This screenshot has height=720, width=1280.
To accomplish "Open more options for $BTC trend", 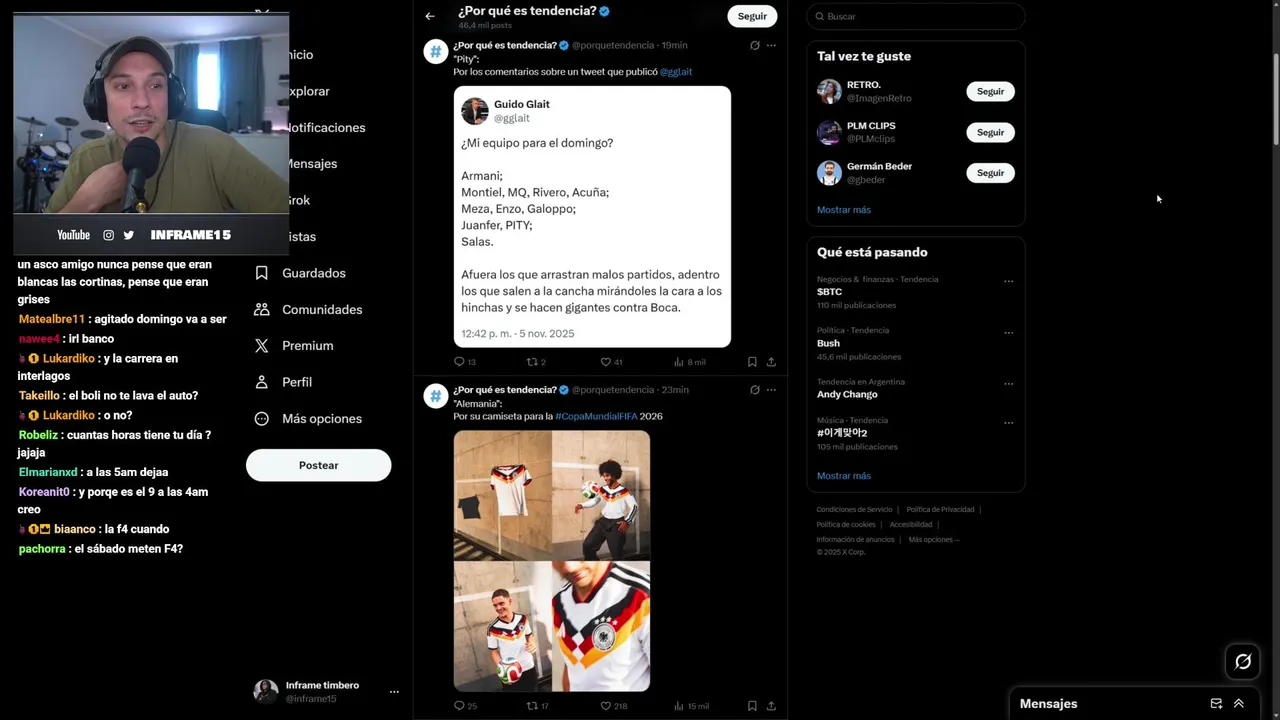I will click(1008, 281).
